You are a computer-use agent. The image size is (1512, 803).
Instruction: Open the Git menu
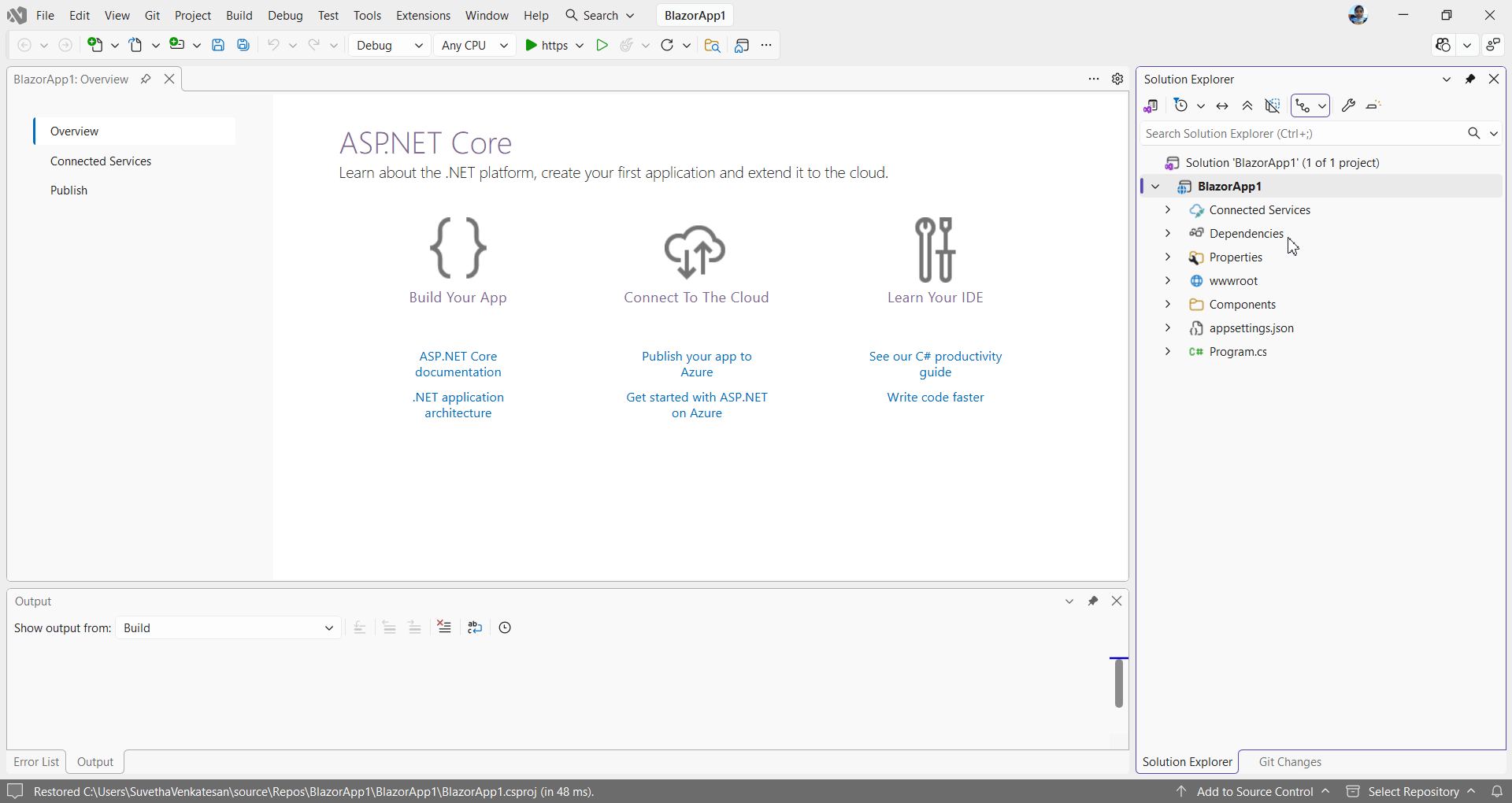click(152, 15)
